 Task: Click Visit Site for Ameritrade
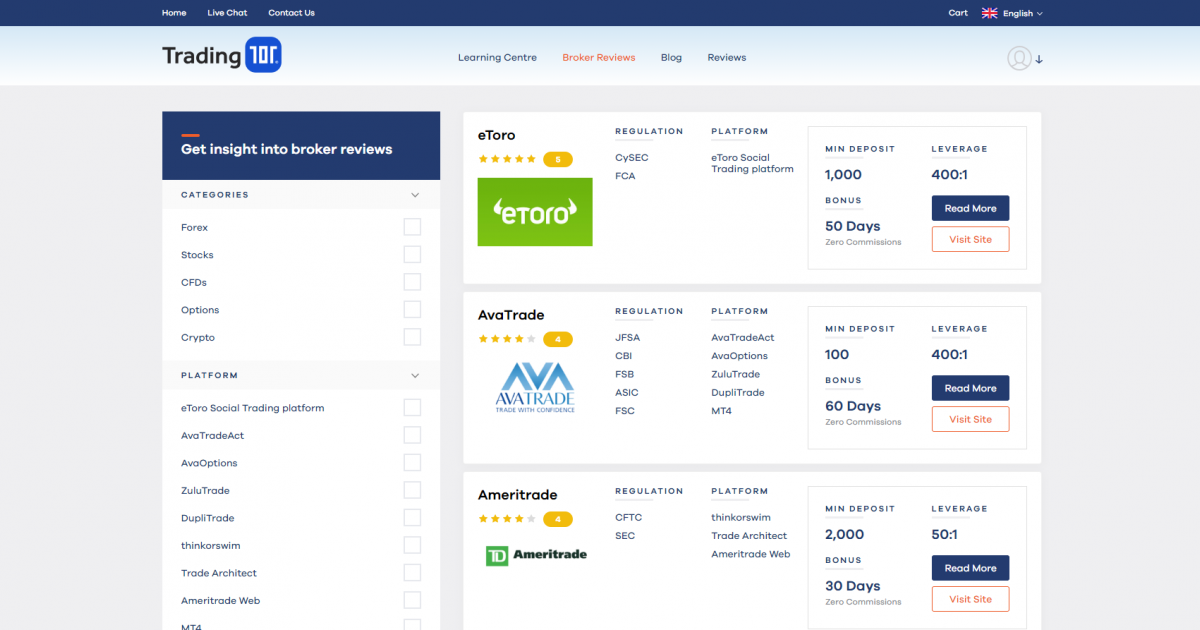[970, 599]
